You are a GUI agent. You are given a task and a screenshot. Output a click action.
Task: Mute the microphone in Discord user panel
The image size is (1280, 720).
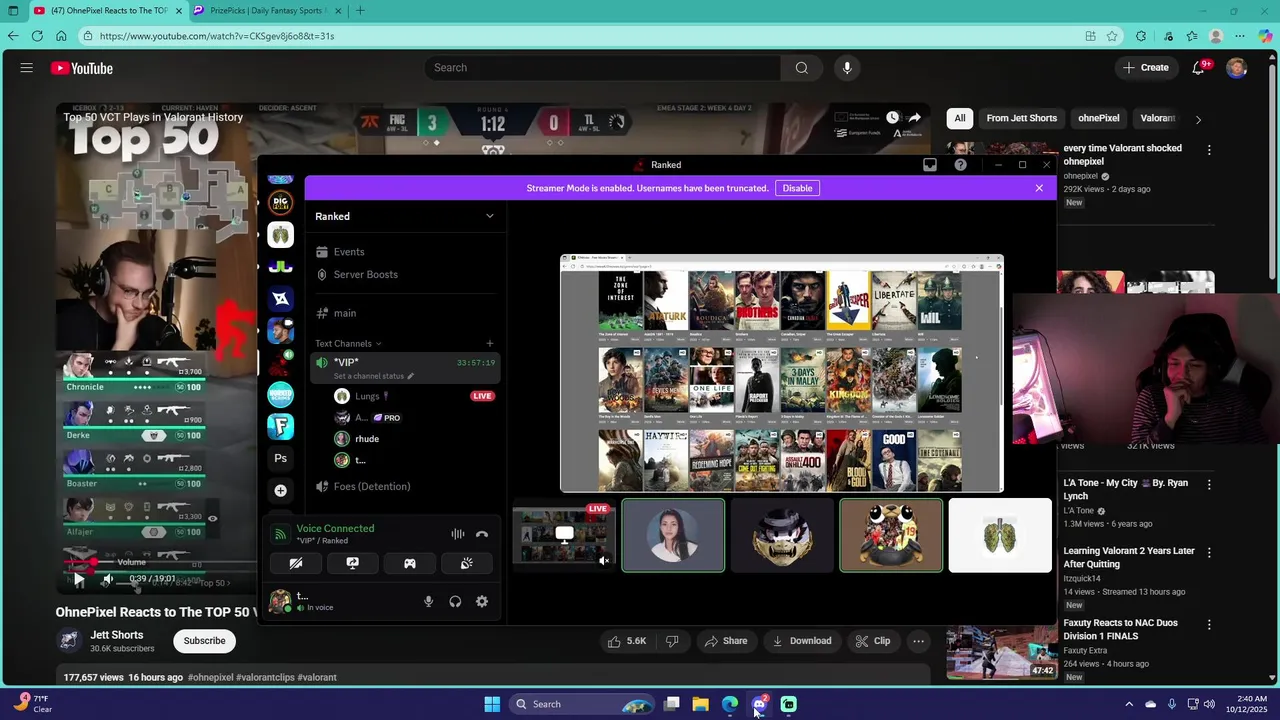(428, 601)
